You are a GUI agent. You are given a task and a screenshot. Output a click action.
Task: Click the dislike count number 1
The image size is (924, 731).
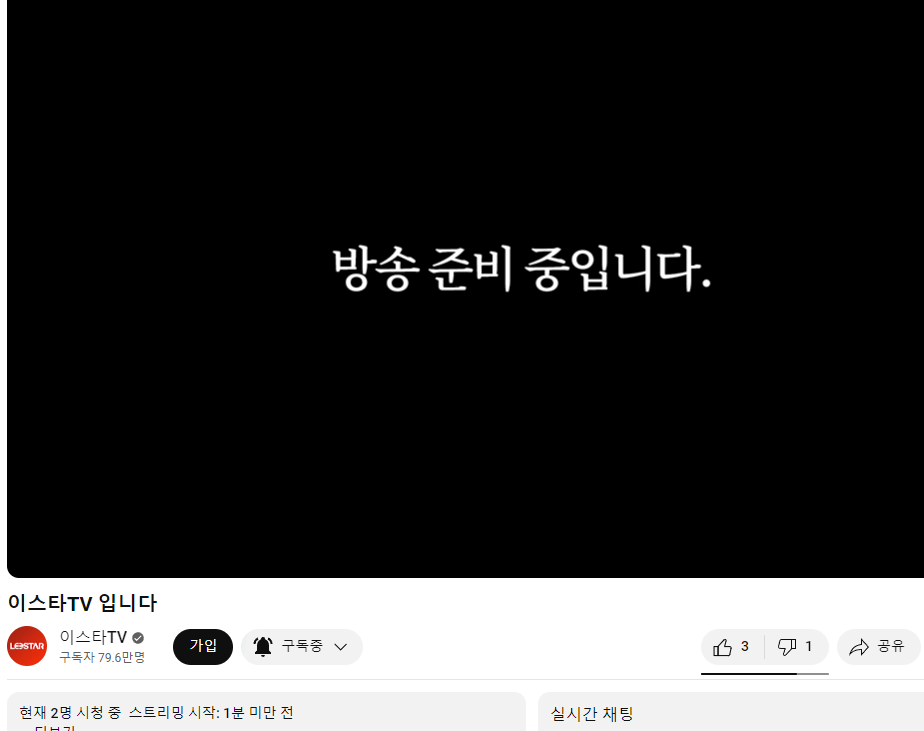tap(808, 647)
